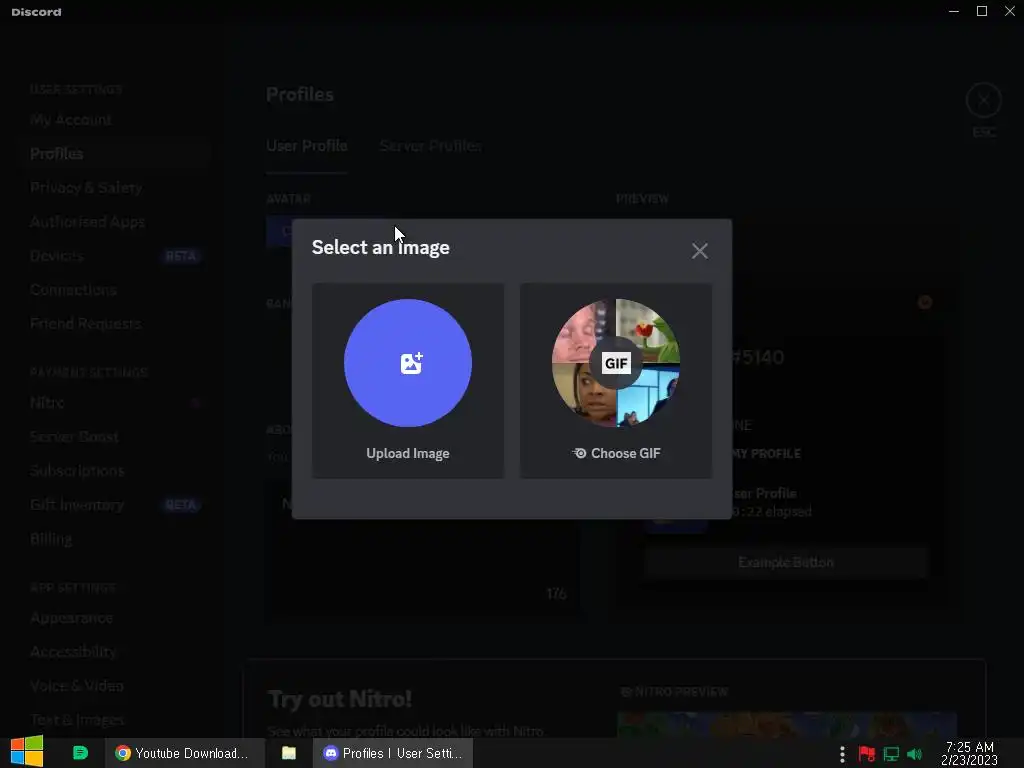The image size is (1024, 768).
Task: Open Authorised Apps settings
Action: coord(88,221)
